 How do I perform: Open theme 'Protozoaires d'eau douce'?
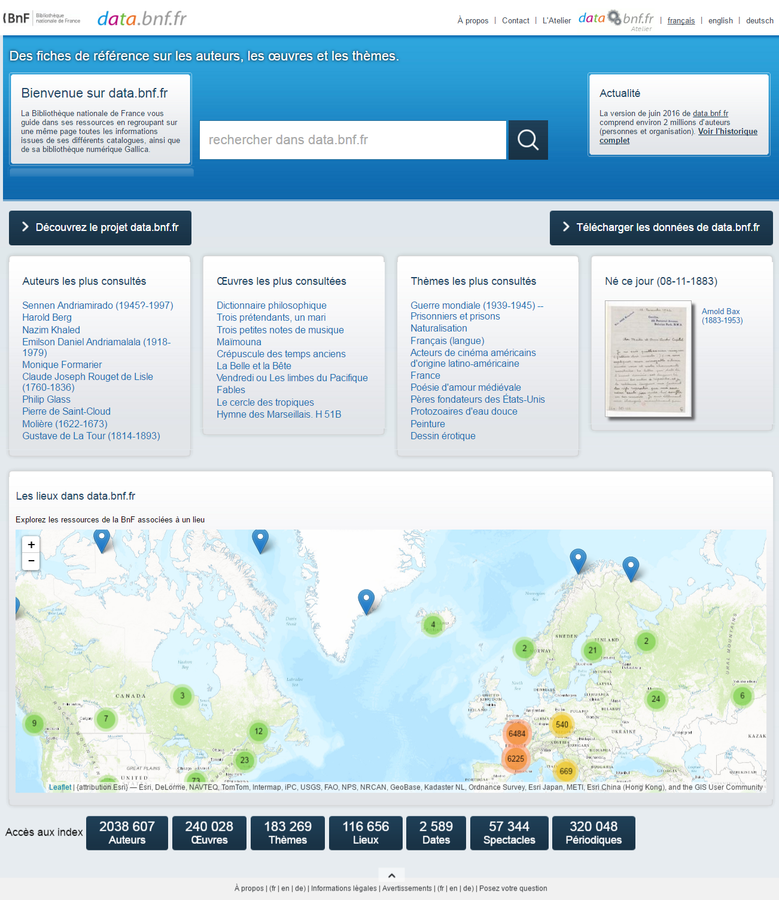pyautogui.click(x=464, y=412)
